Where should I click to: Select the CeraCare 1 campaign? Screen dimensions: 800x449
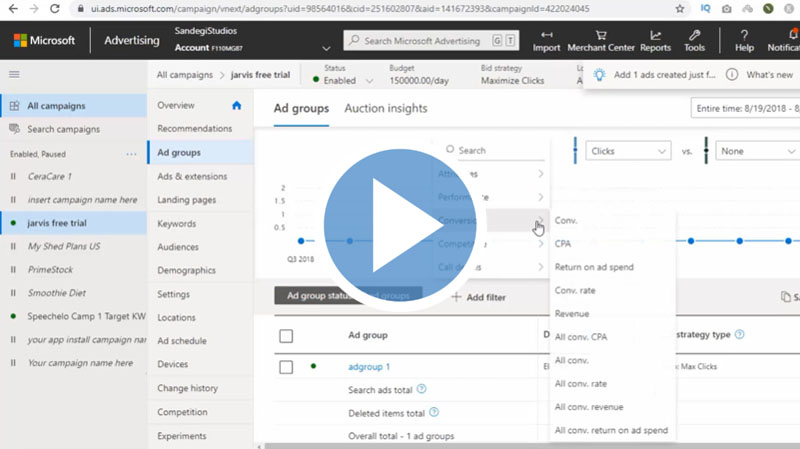pos(49,176)
